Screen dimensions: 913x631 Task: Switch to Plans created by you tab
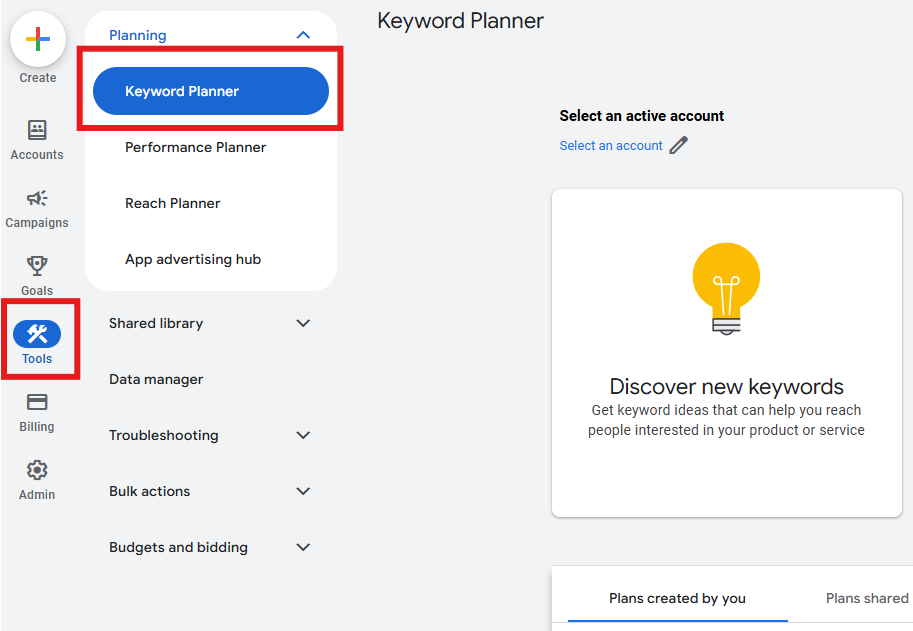point(677,598)
